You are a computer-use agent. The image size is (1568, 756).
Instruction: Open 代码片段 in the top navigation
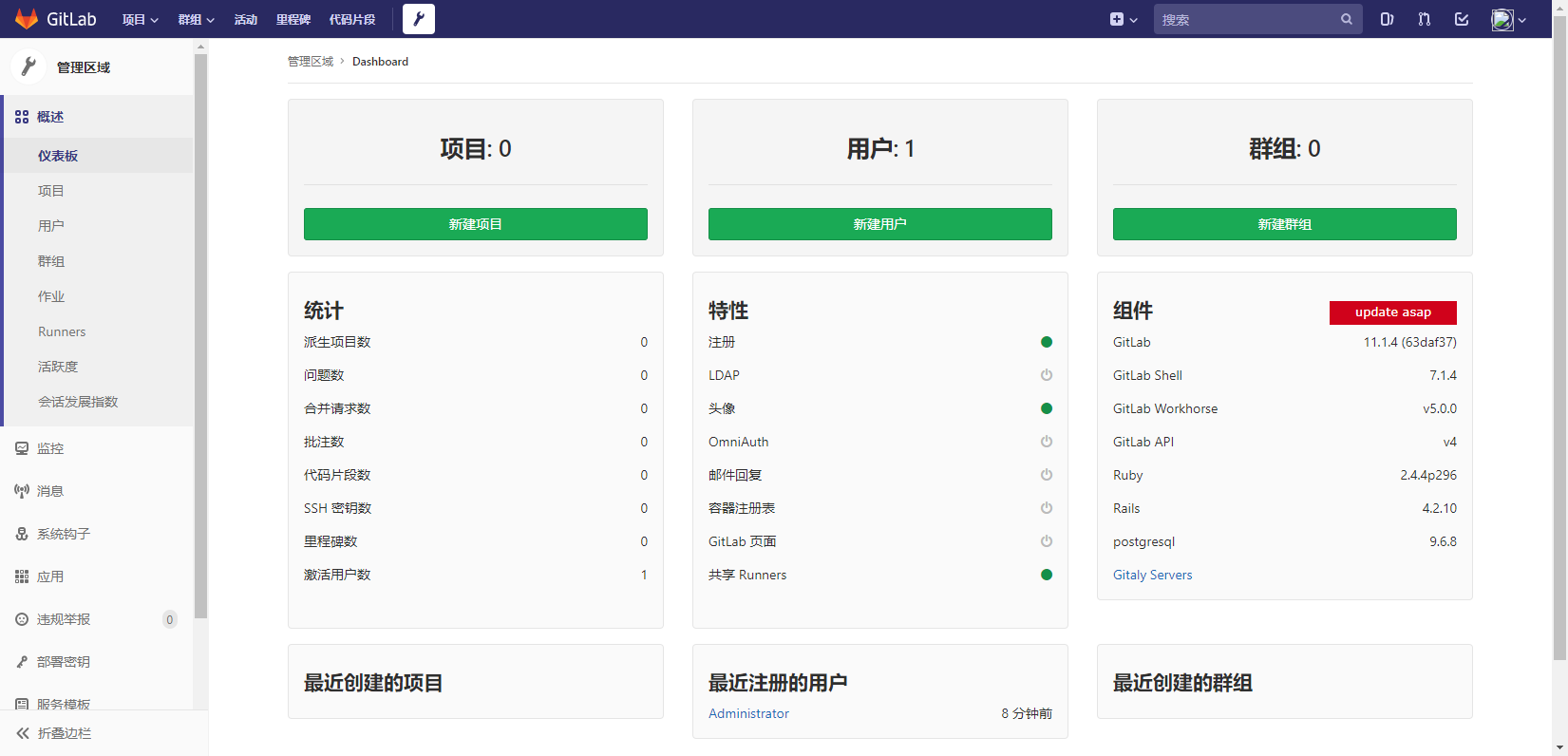coord(352,19)
